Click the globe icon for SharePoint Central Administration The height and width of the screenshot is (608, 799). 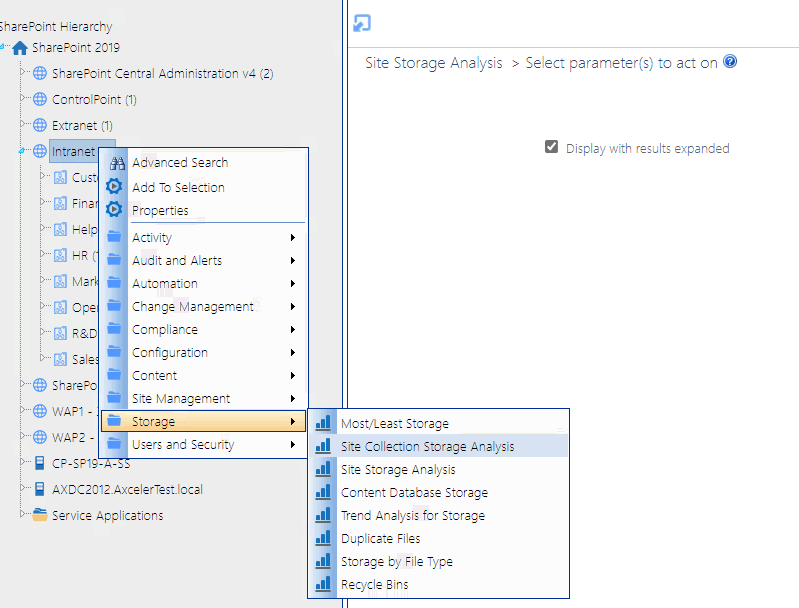tap(40, 73)
